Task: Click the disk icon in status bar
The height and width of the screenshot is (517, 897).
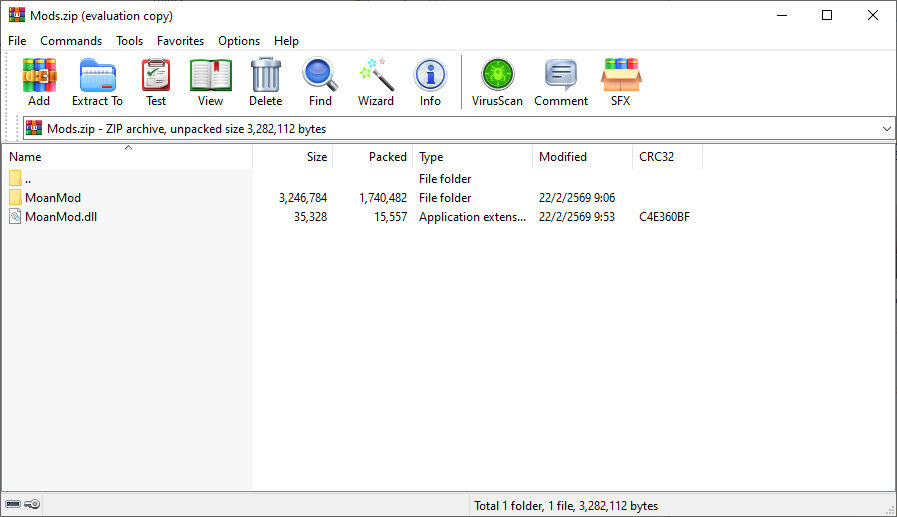Action: [13, 504]
